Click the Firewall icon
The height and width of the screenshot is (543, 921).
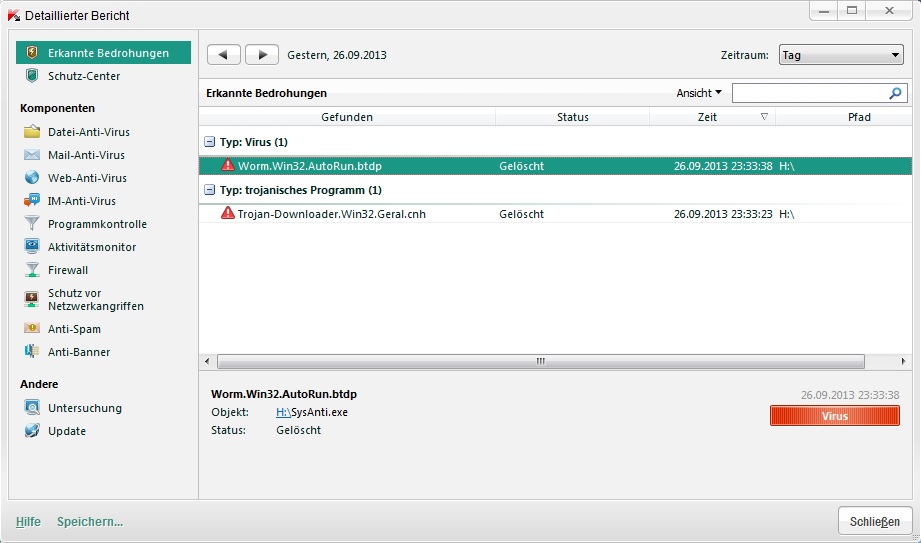point(32,270)
